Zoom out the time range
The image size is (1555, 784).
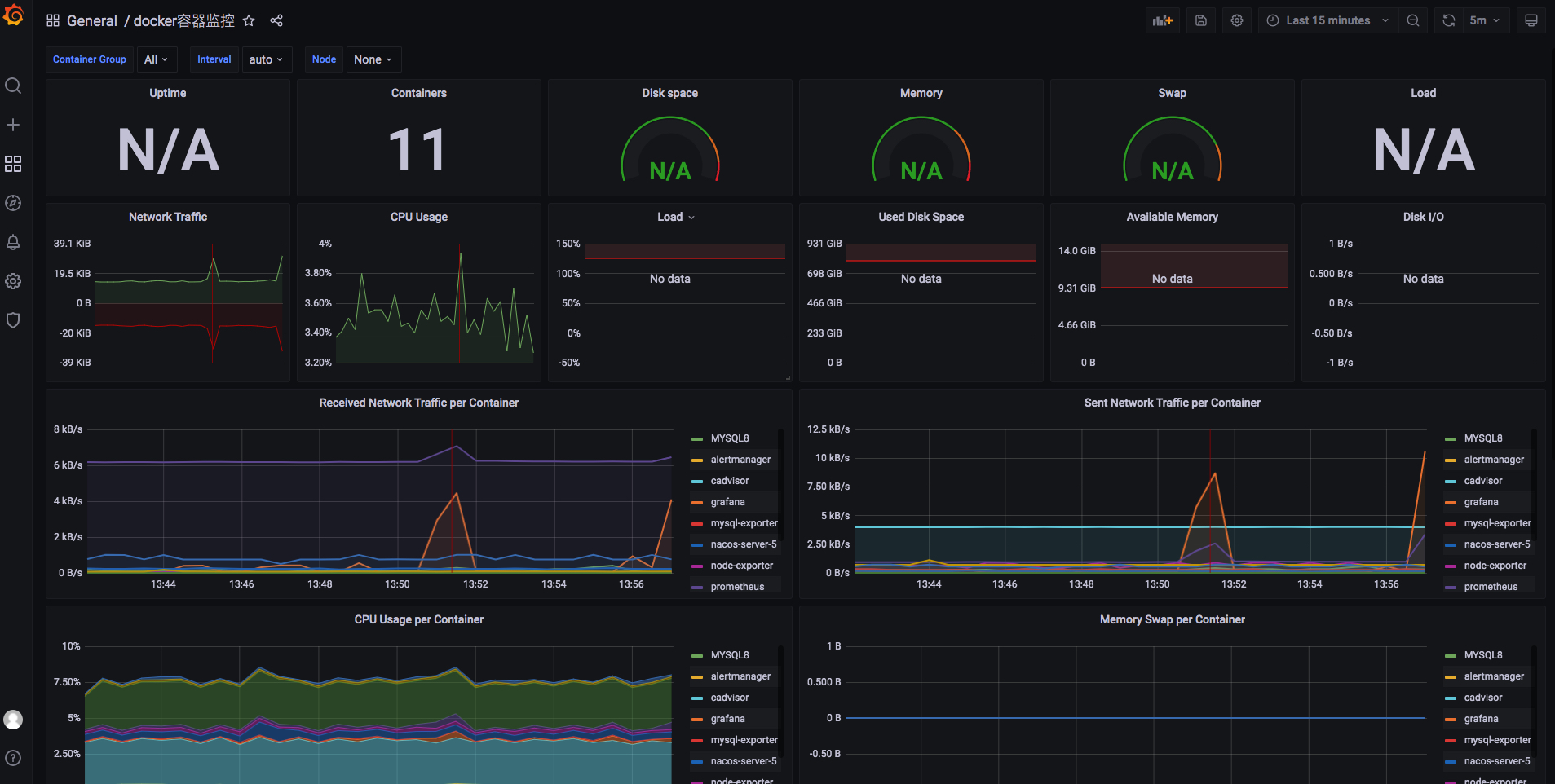1413,20
